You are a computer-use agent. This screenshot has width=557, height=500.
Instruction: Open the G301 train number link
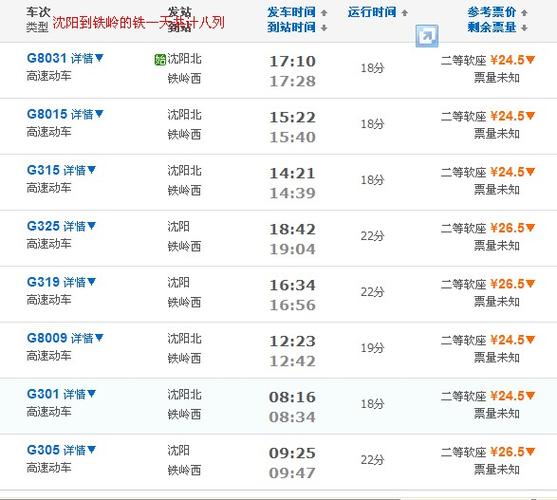pyautogui.click(x=43, y=394)
